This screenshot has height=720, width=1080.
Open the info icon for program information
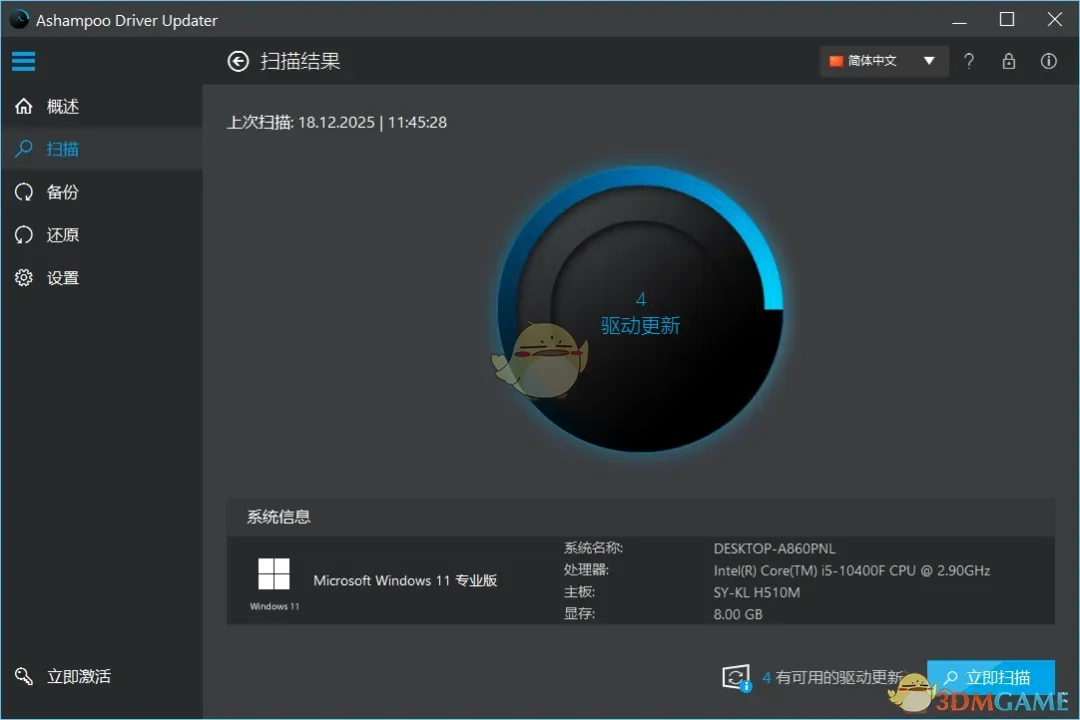1048,61
